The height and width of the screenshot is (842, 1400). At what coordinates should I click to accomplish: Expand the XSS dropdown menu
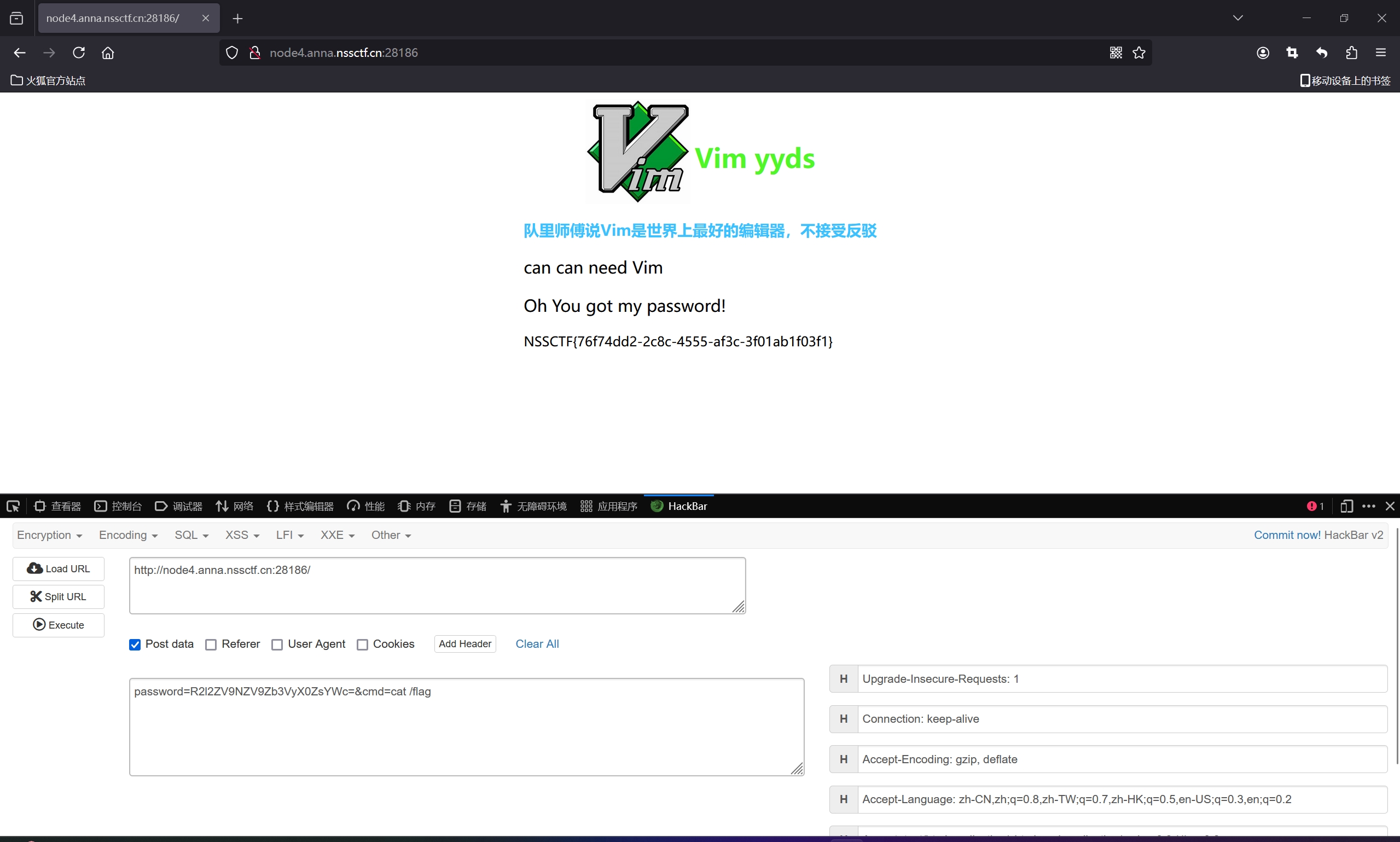point(242,535)
